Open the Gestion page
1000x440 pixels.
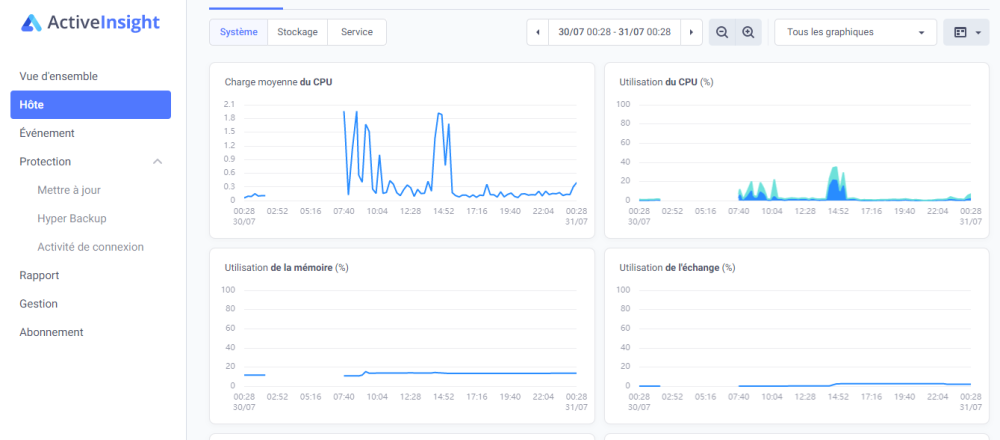[x=39, y=304]
